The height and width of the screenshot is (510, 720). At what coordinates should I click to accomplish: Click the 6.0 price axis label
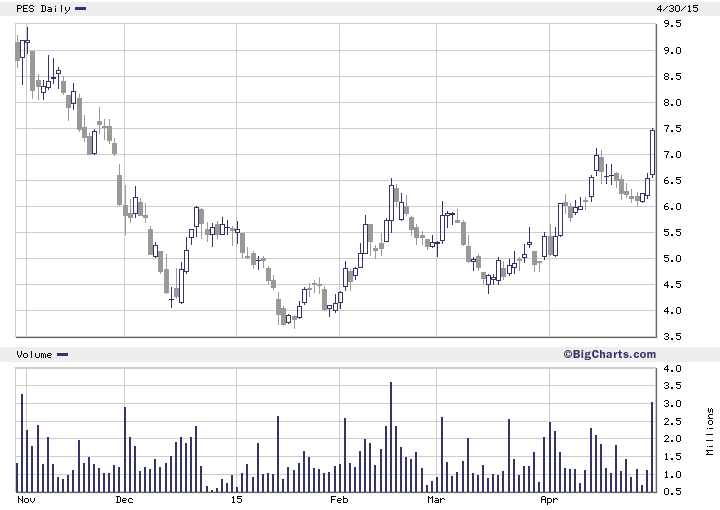672,207
